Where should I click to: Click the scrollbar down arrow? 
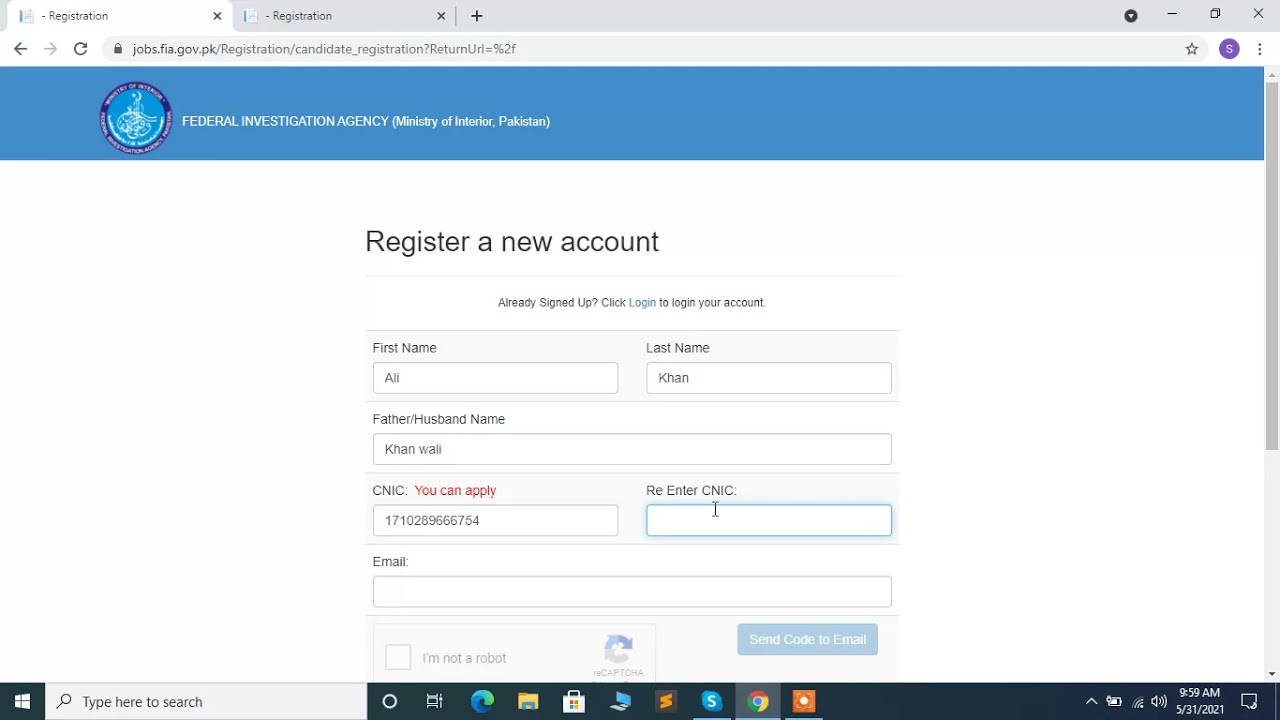click(1272, 674)
